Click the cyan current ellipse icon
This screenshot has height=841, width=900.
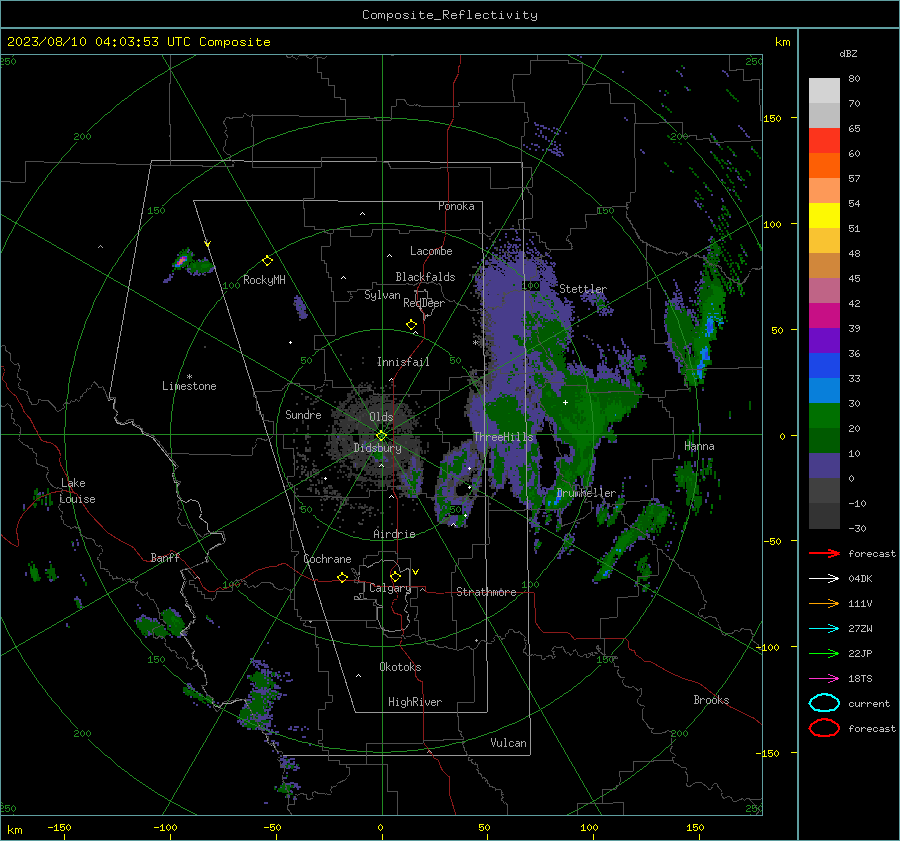824,703
